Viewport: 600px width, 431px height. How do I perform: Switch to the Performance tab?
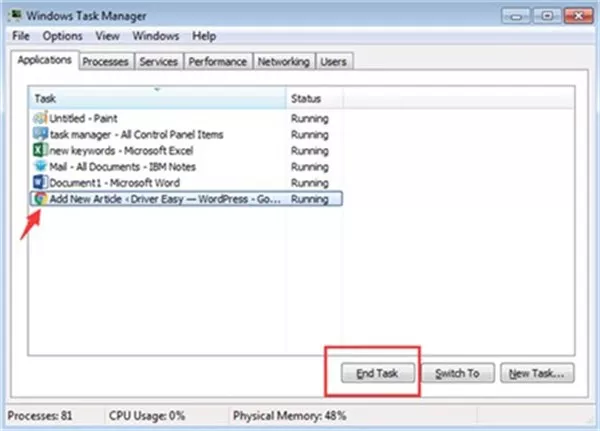(218, 62)
